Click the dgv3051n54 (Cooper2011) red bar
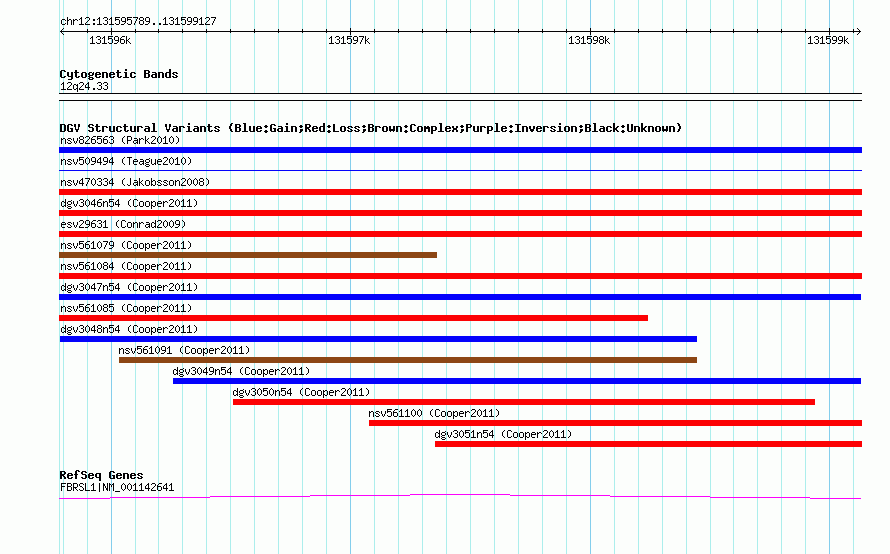Screen dimensions: 890x554 [x=648, y=444]
